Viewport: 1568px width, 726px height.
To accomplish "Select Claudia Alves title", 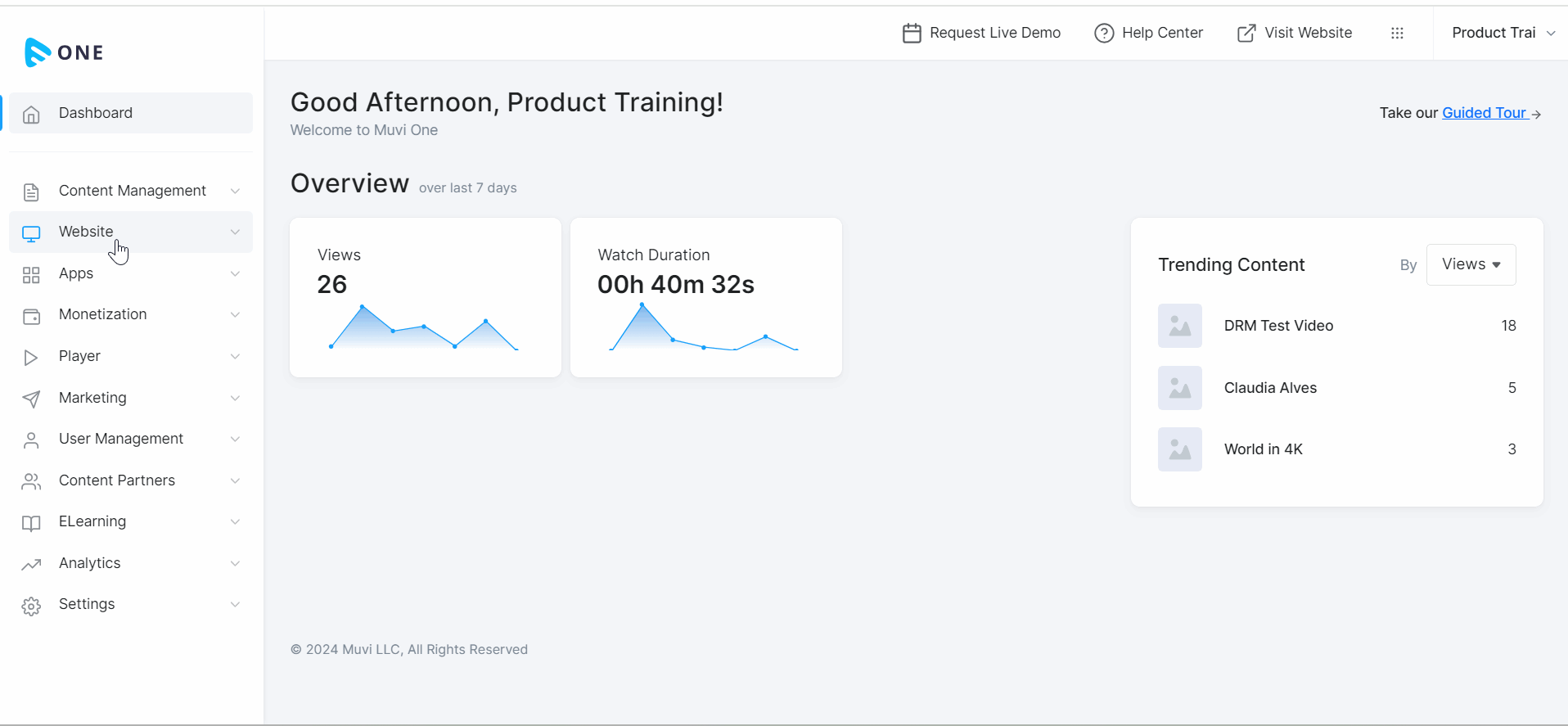I will [x=1270, y=388].
